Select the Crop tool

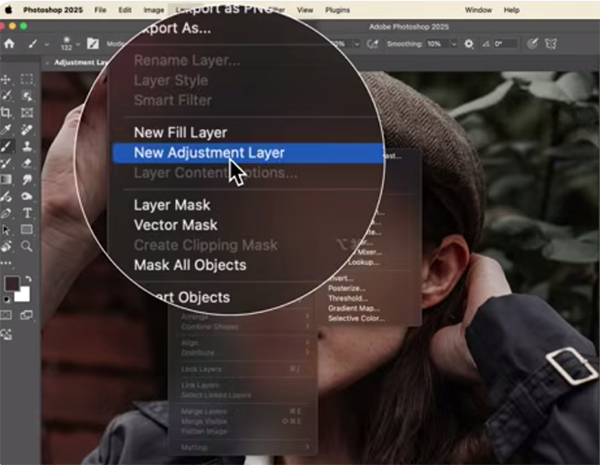click(6, 113)
